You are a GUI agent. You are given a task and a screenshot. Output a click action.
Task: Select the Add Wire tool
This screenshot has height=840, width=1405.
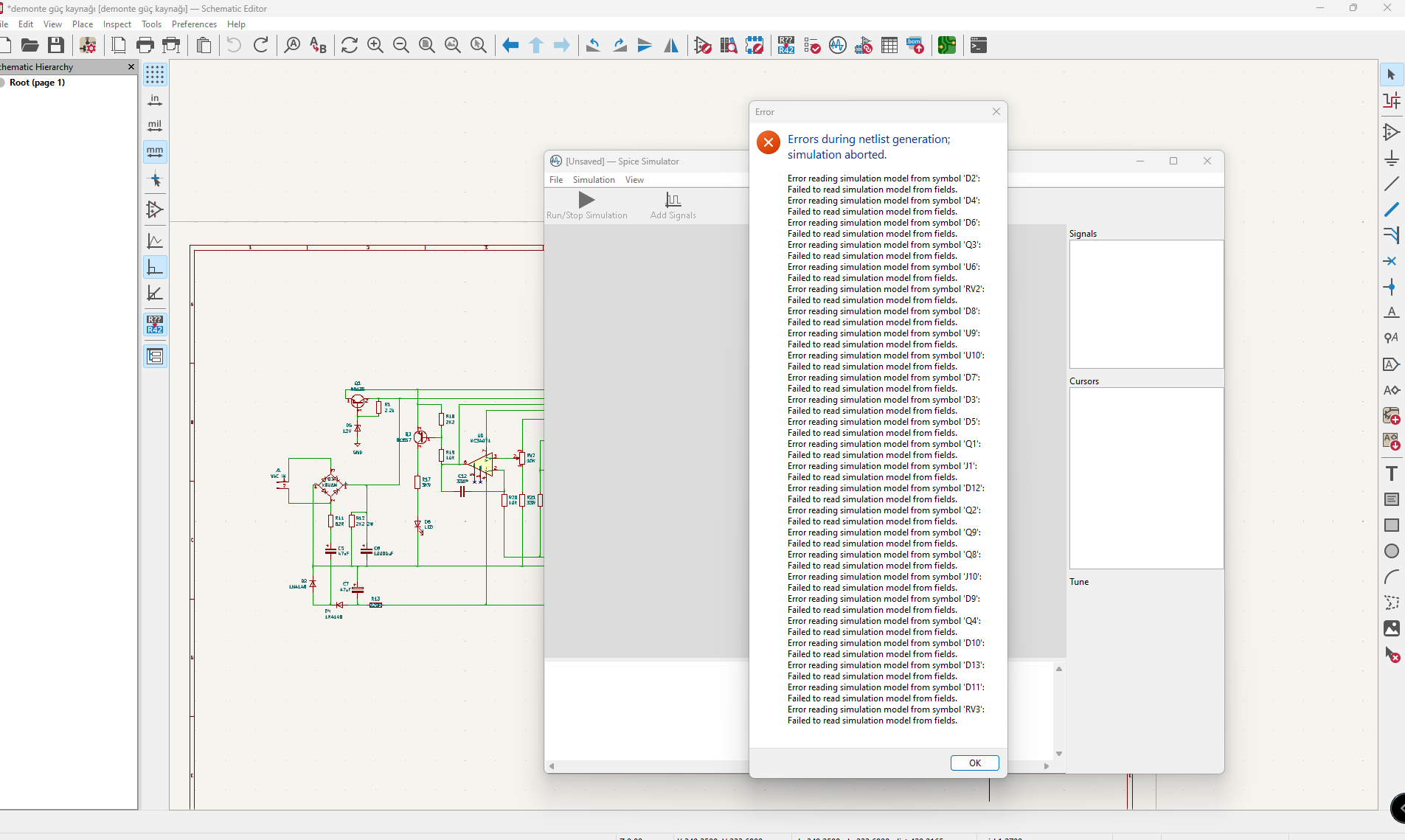1391,184
